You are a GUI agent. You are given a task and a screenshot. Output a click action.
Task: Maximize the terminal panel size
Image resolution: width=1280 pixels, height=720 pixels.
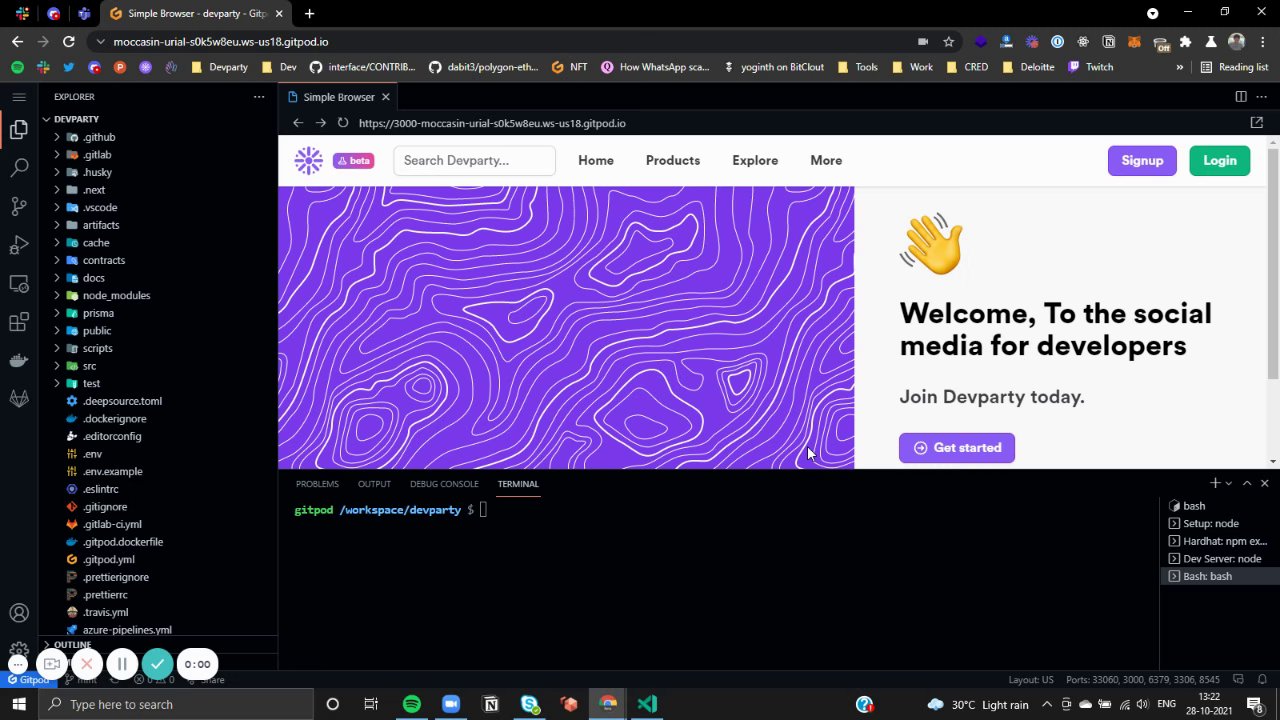click(1247, 483)
